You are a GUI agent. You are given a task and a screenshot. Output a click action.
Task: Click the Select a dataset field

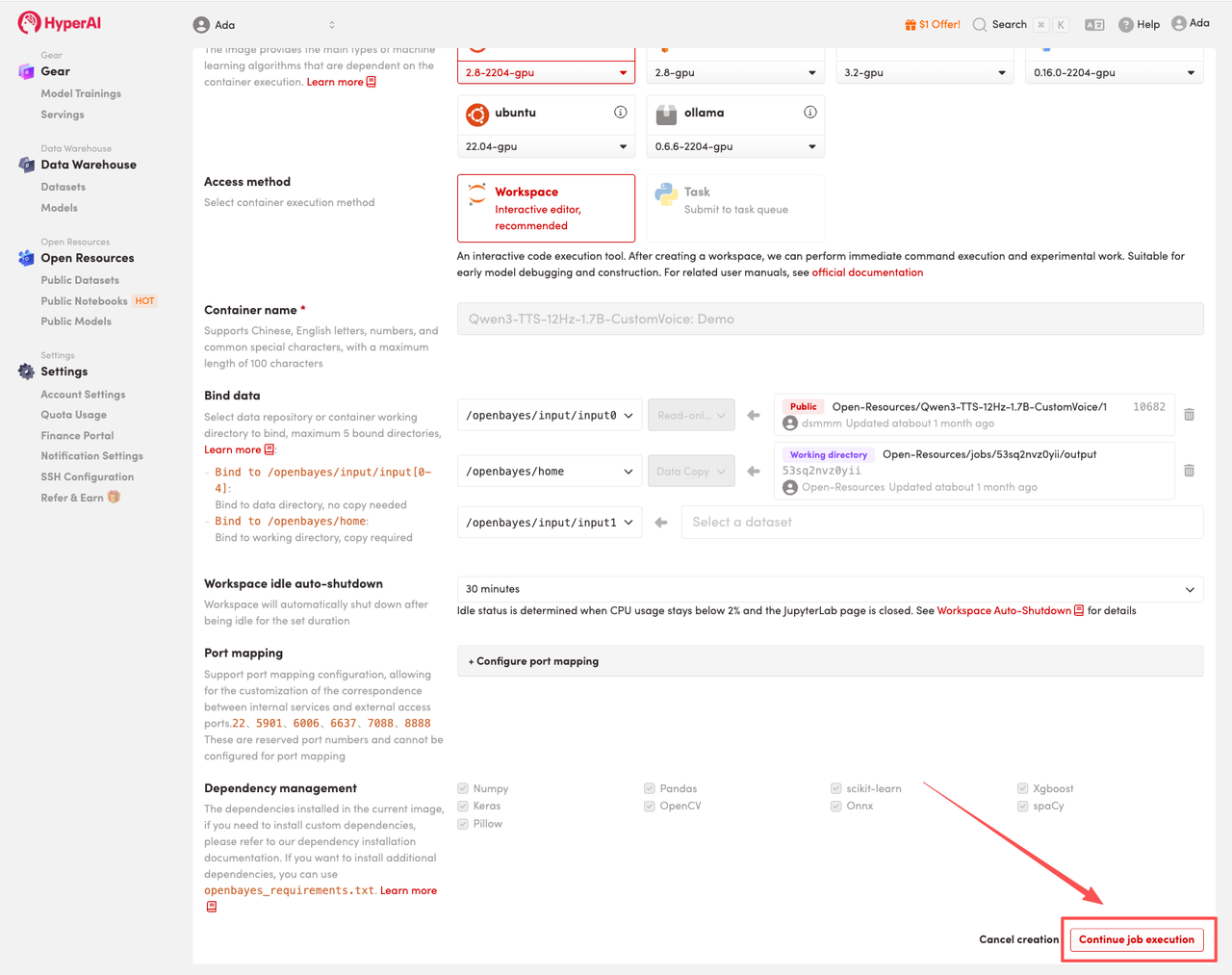[x=941, y=523]
